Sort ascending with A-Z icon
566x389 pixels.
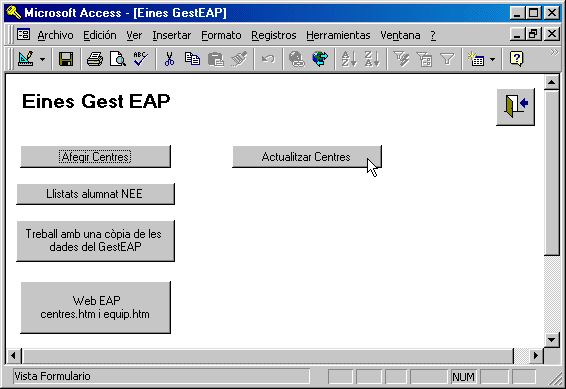(349, 59)
